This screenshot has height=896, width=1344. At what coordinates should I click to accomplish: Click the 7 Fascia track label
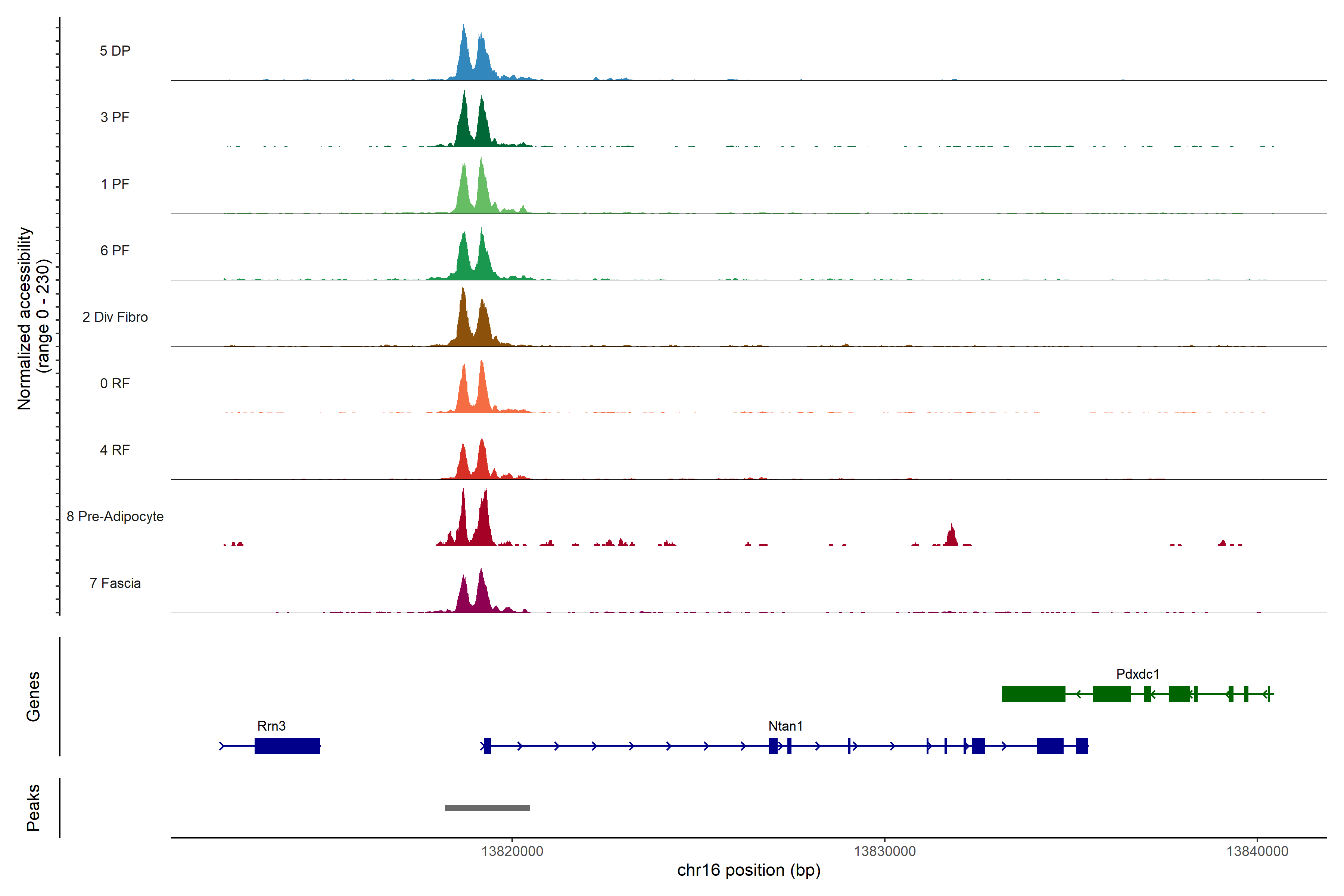[x=115, y=583]
